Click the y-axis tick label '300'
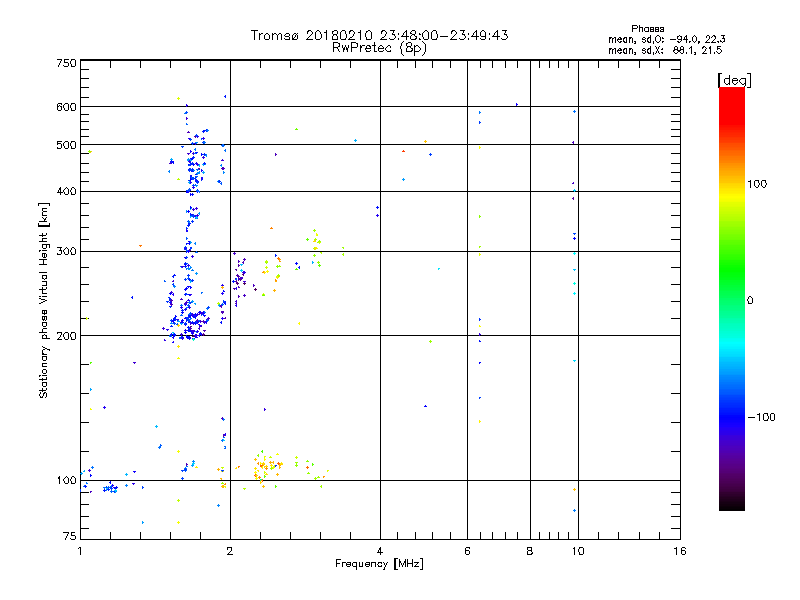The image size is (800, 600). [66, 252]
